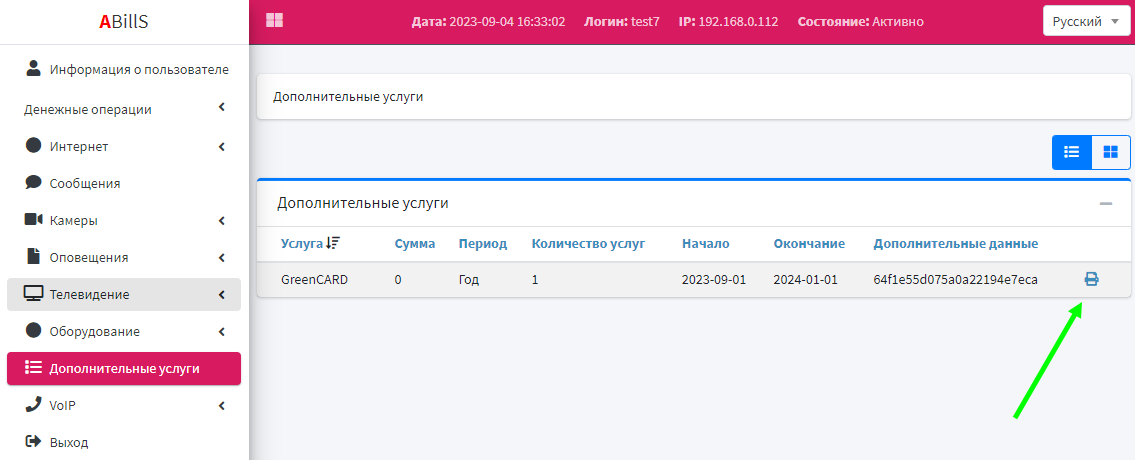Click Выход to log out
The height and width of the screenshot is (460, 1135).
pos(124,442)
